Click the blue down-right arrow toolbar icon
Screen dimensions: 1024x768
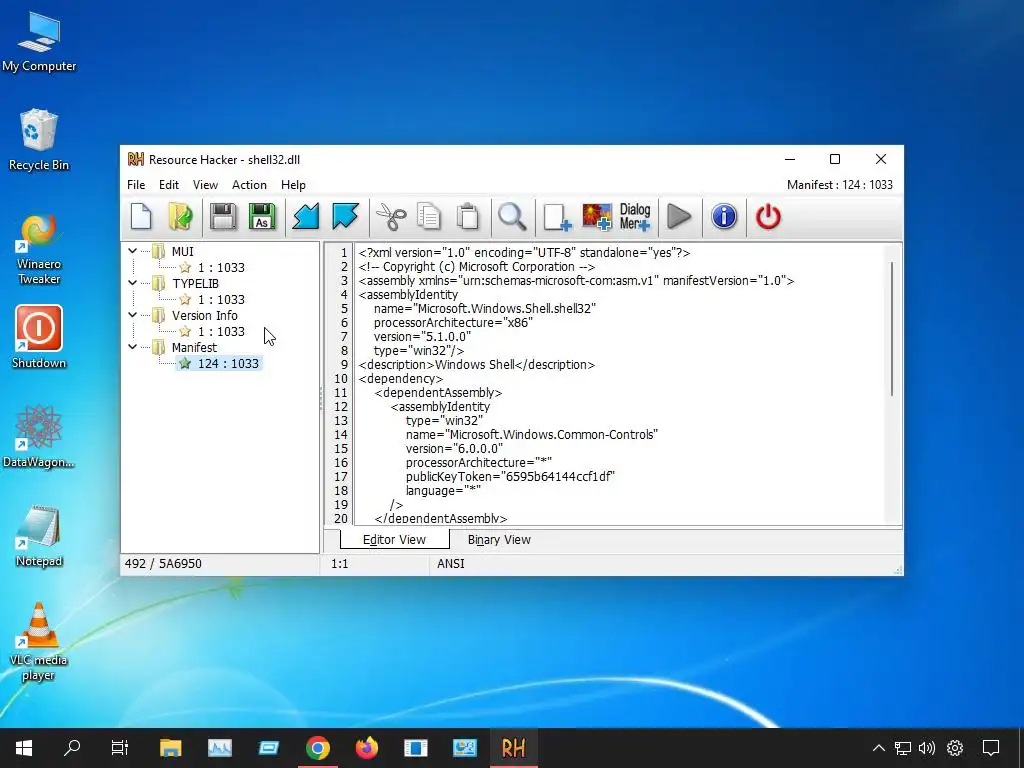(x=345, y=217)
